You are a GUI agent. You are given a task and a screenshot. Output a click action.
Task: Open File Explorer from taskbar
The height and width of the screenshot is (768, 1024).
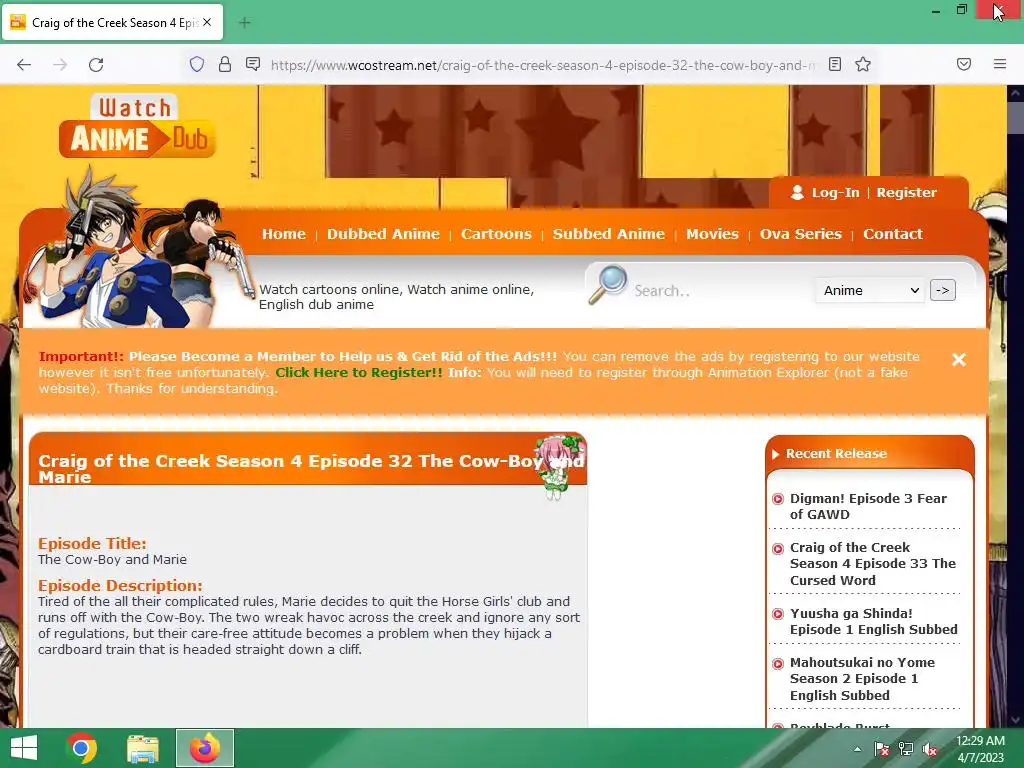143,748
